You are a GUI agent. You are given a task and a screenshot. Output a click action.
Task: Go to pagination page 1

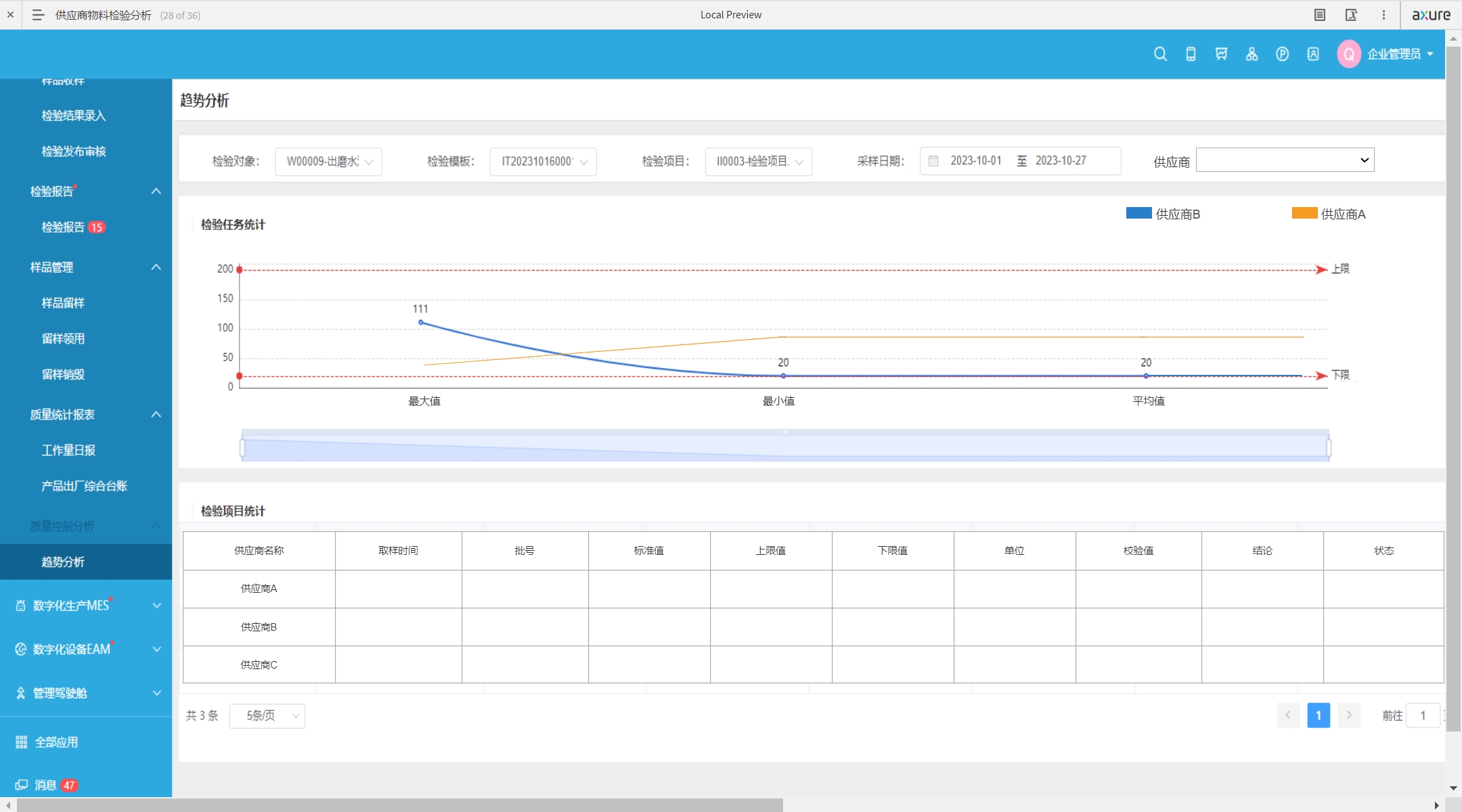tap(1319, 715)
